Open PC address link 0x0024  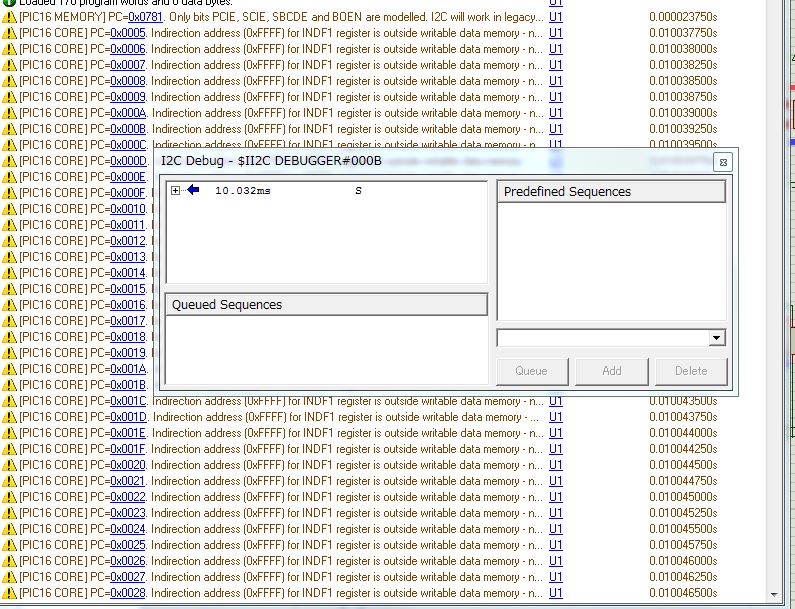(x=128, y=529)
